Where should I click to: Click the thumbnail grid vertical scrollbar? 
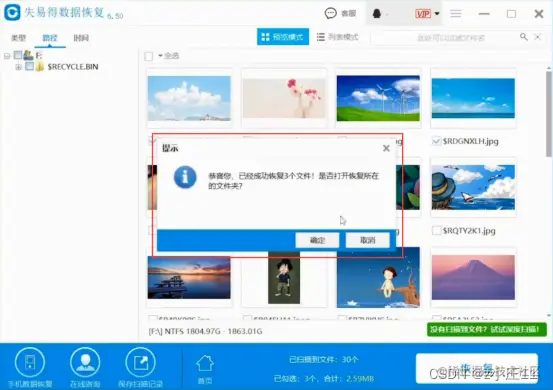click(549, 114)
